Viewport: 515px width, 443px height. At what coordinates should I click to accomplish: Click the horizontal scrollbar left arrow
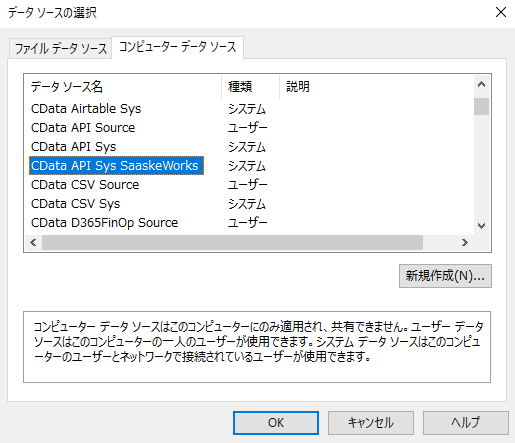[33, 242]
